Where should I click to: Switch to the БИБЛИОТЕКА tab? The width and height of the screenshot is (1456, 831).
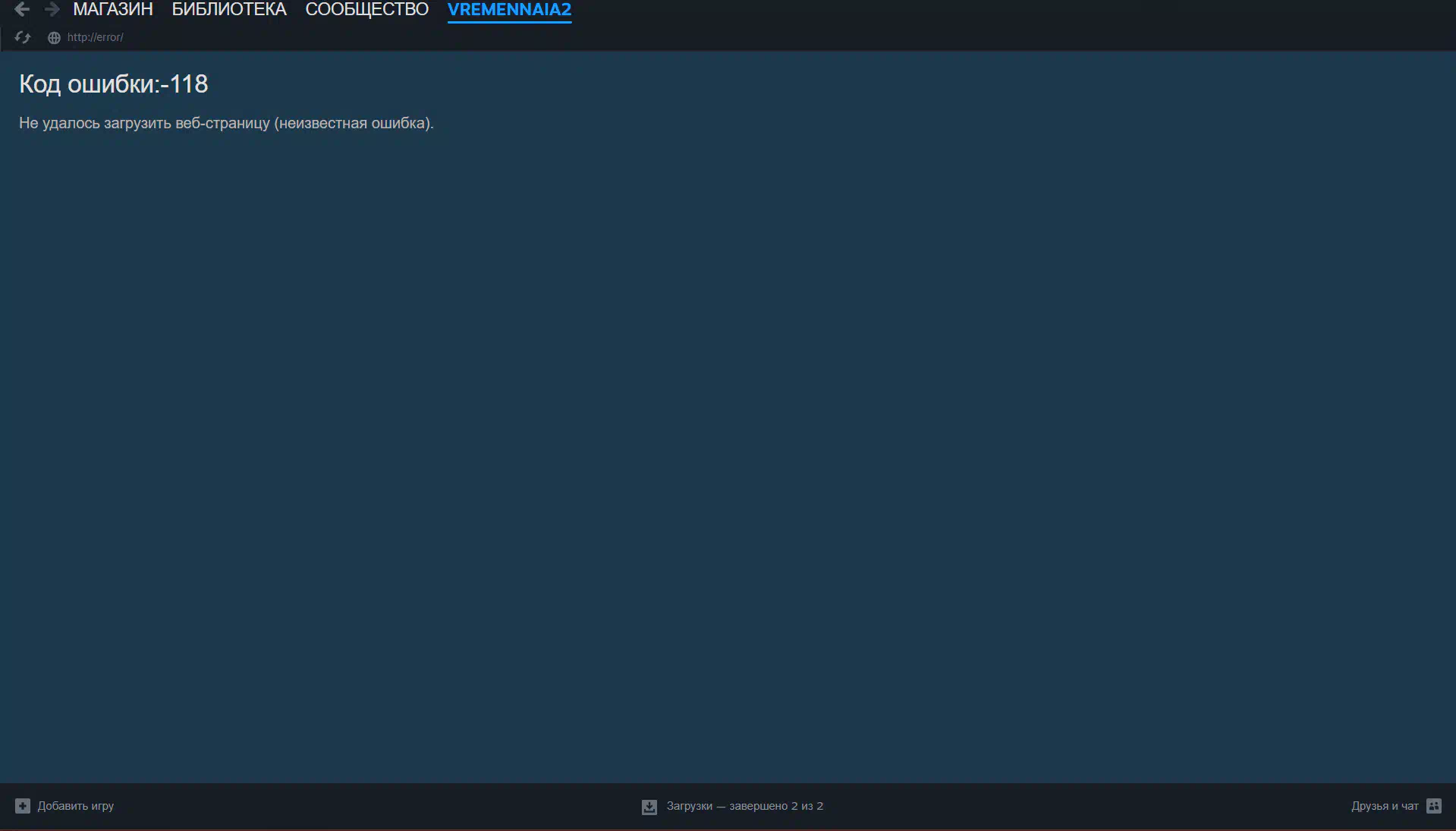(229, 10)
